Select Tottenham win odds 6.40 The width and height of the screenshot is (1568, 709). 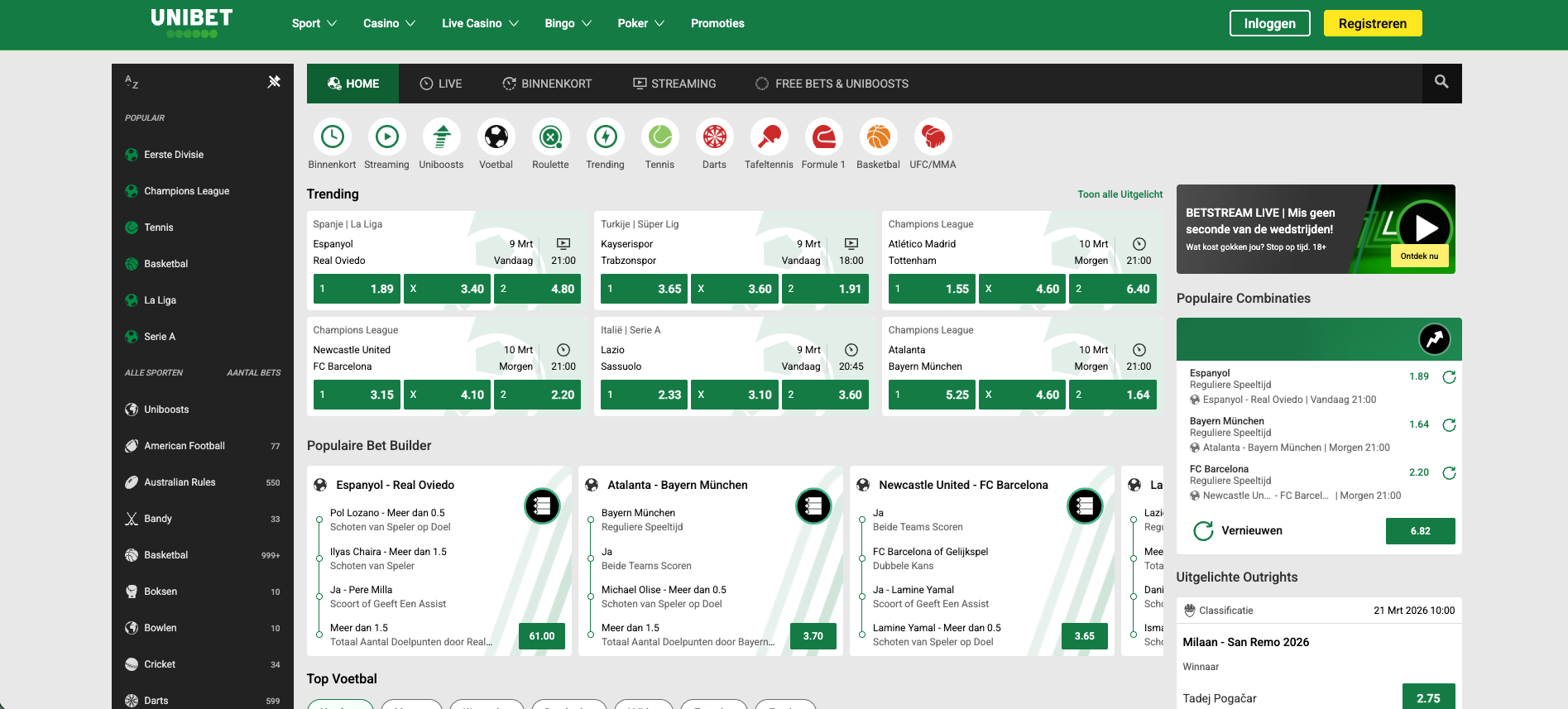click(x=1113, y=289)
